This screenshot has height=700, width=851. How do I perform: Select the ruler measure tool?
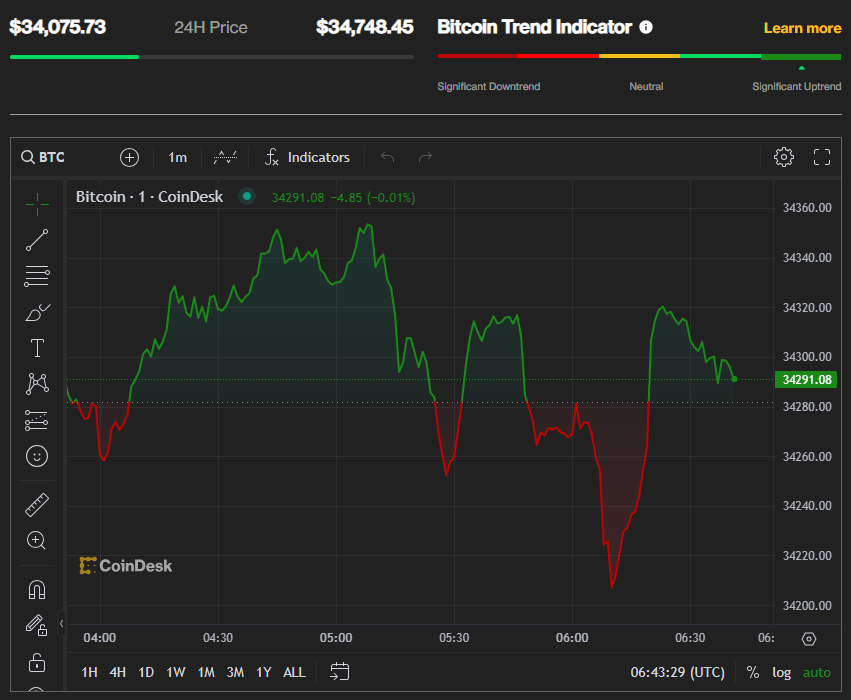pos(37,505)
